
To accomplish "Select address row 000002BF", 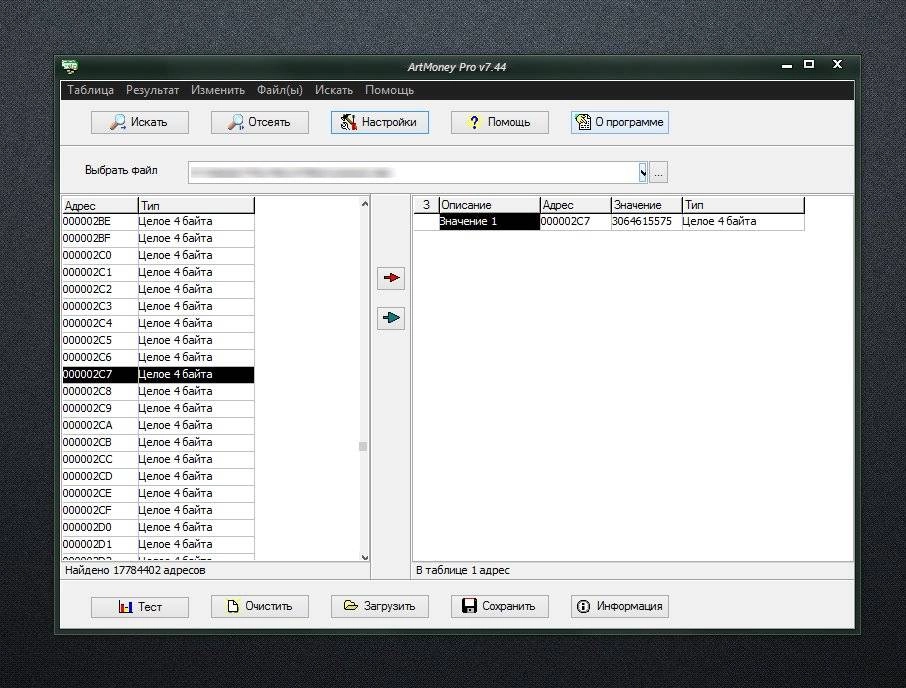I will point(158,239).
